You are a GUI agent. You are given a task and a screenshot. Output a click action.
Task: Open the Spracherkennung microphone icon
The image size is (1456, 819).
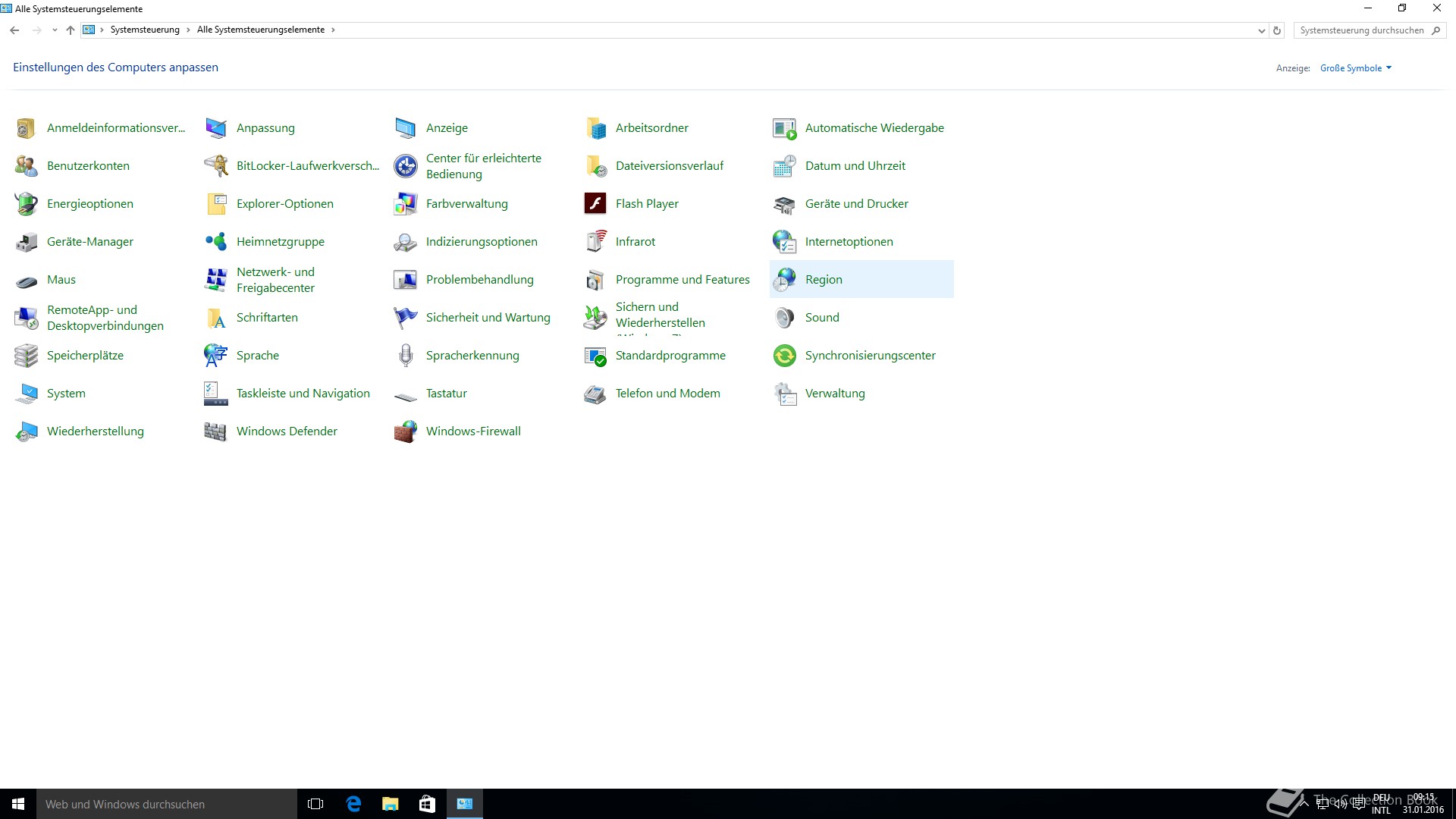click(x=405, y=356)
